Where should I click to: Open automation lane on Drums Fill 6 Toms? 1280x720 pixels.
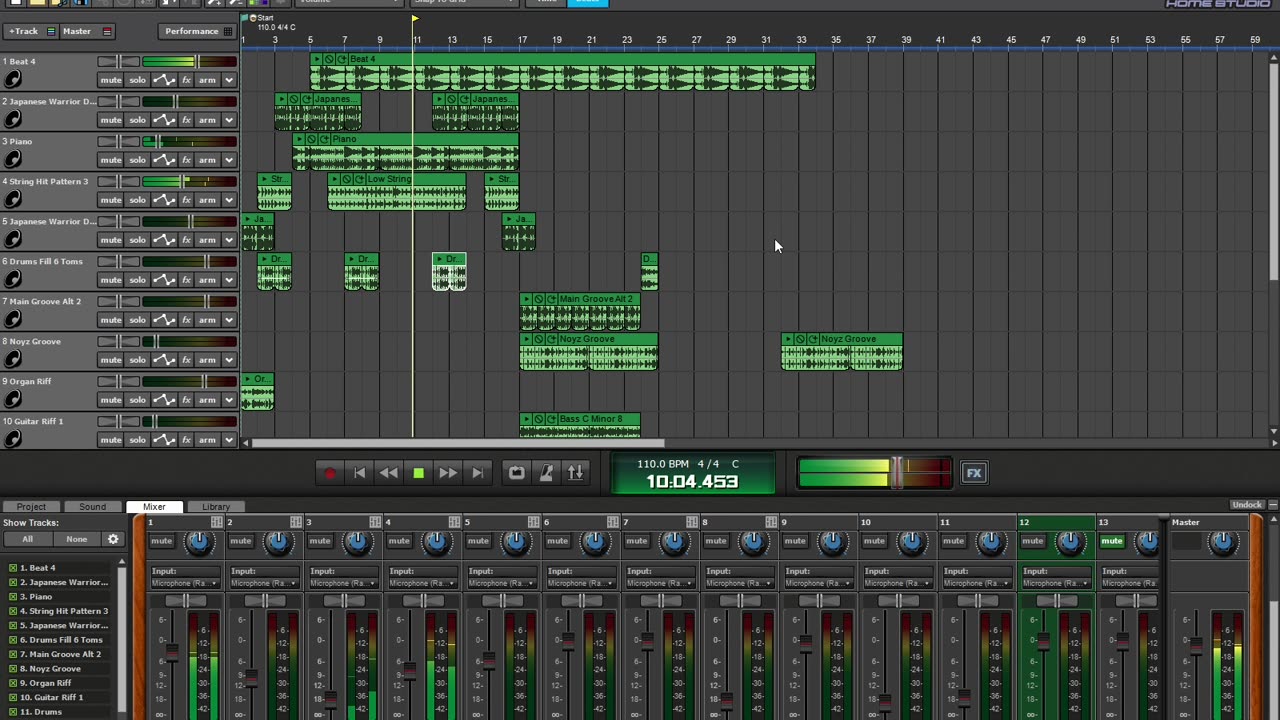(164, 280)
